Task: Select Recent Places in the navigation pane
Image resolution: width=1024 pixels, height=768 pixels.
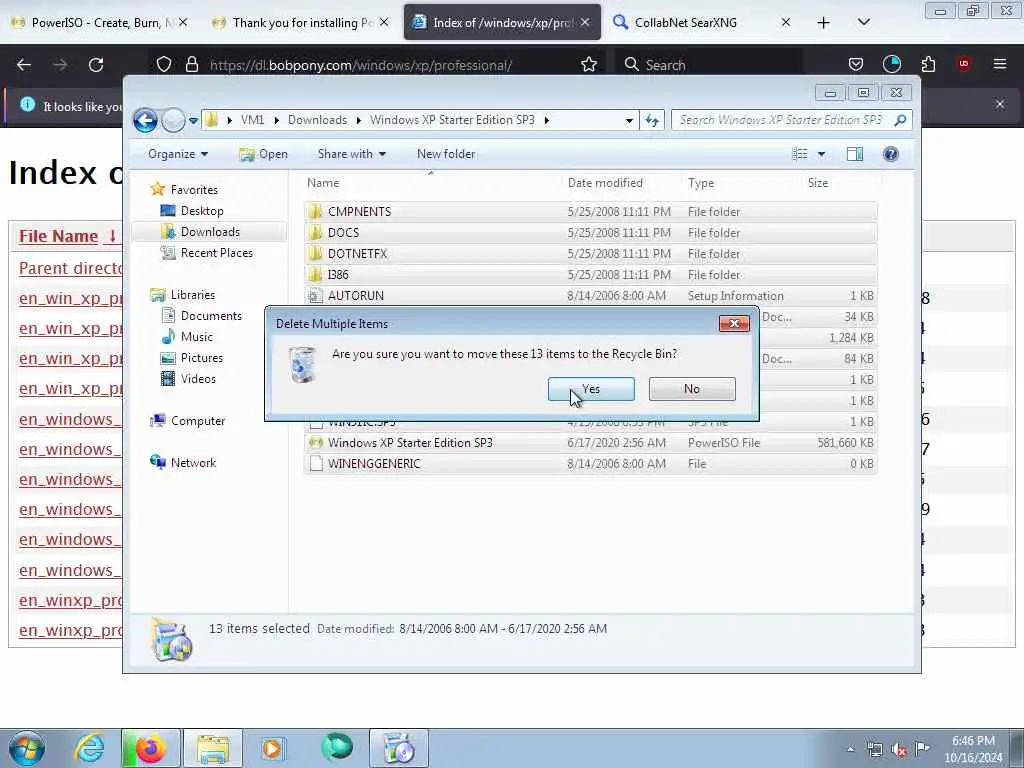Action: coord(216,253)
